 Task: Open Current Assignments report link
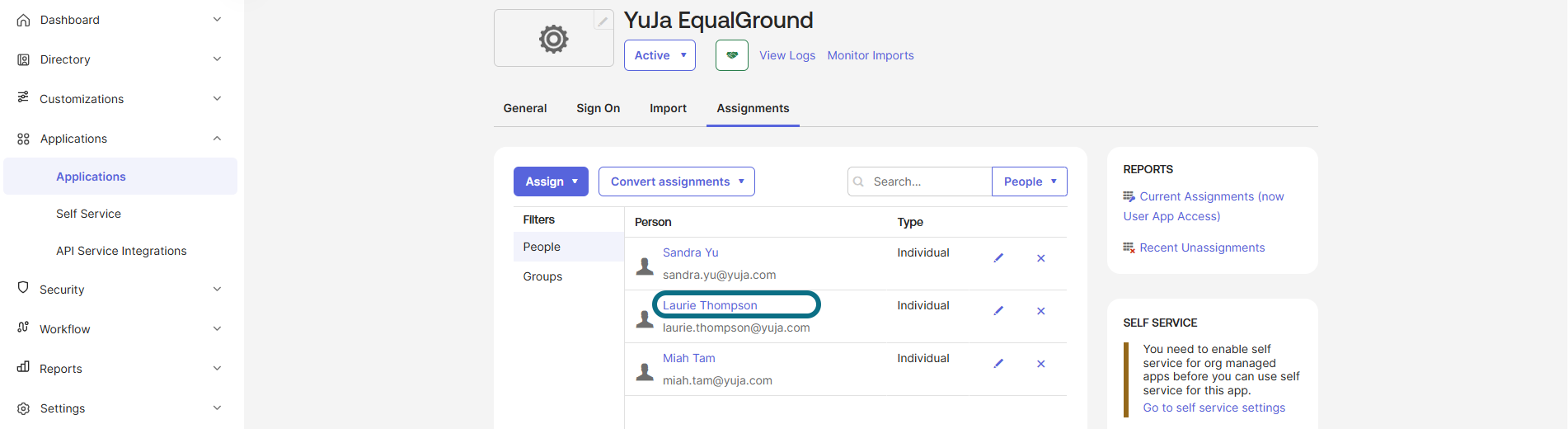1204,206
